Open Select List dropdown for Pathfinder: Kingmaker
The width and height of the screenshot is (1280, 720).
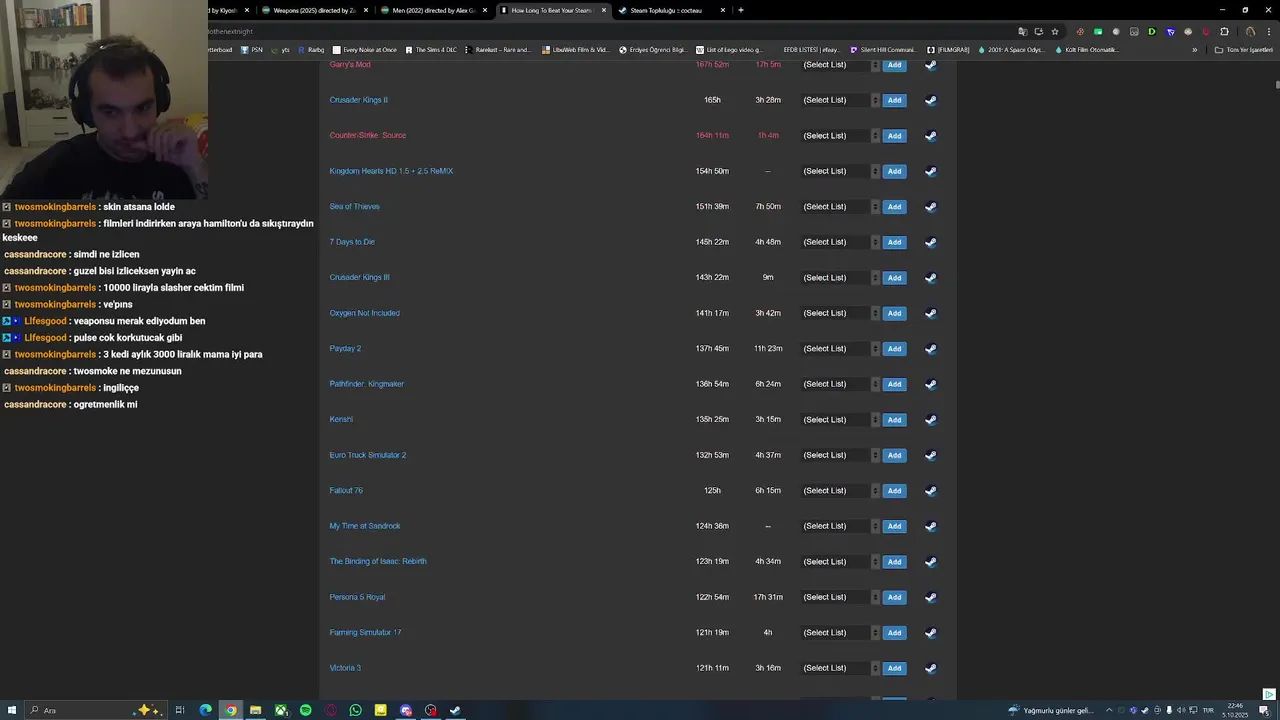pos(840,384)
